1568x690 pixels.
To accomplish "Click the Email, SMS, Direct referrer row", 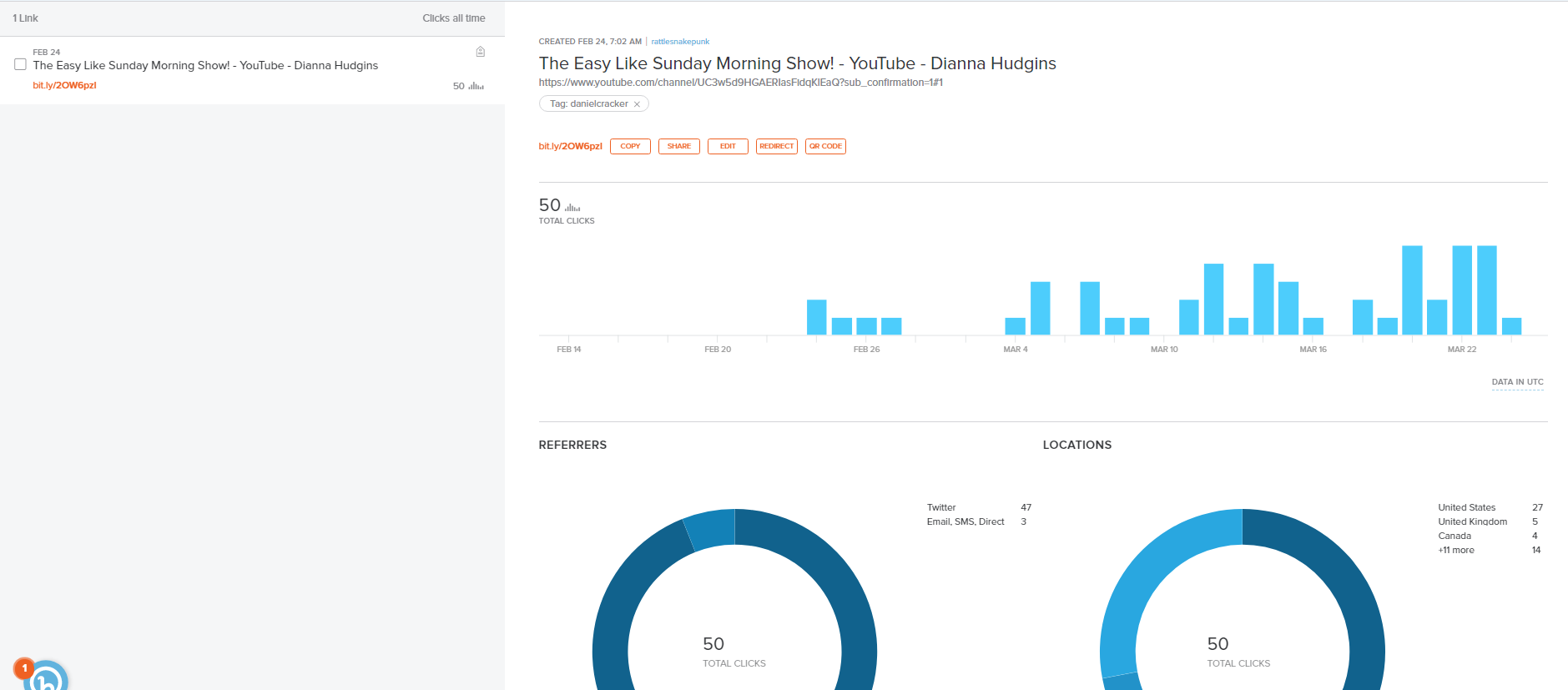I will 979,521.
